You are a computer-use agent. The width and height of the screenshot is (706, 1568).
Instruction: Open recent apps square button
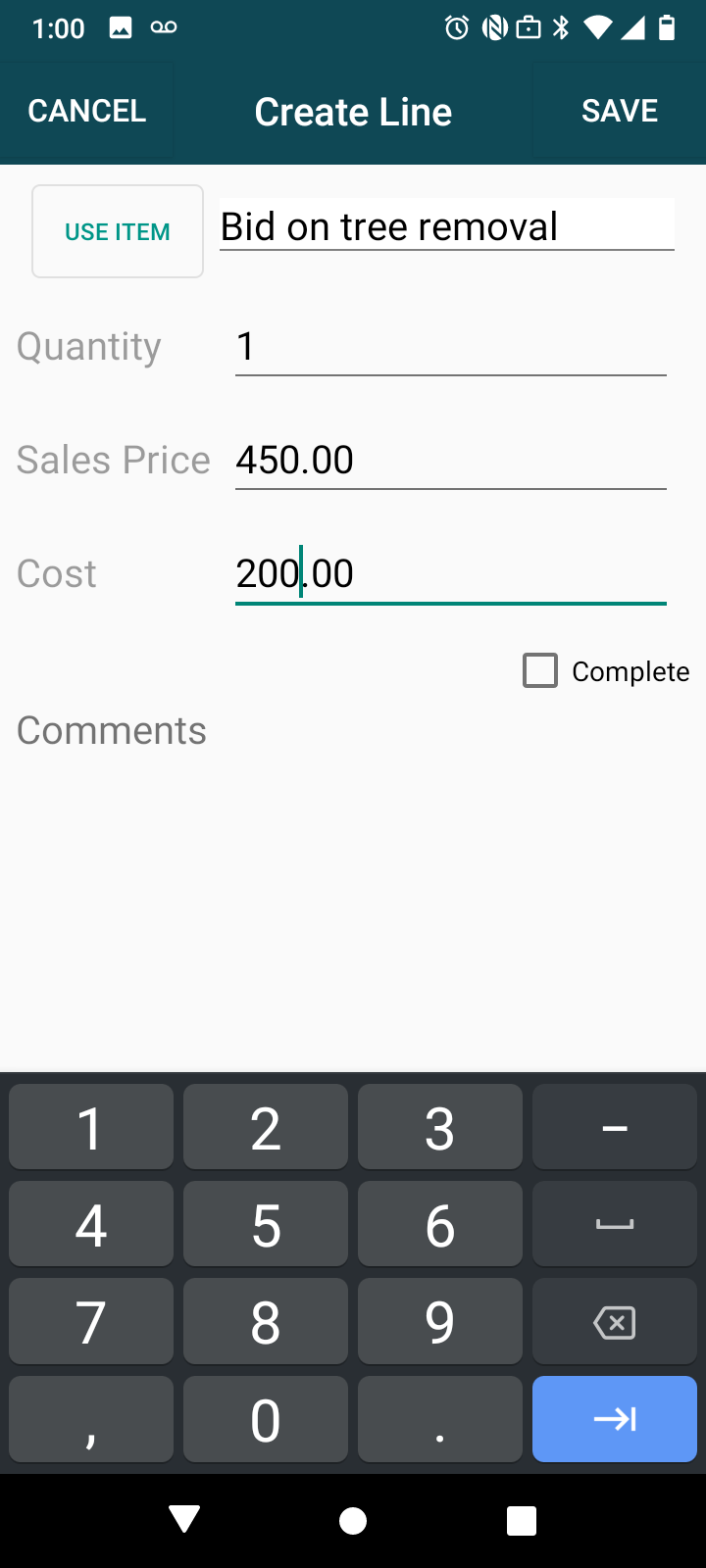[x=522, y=1520]
